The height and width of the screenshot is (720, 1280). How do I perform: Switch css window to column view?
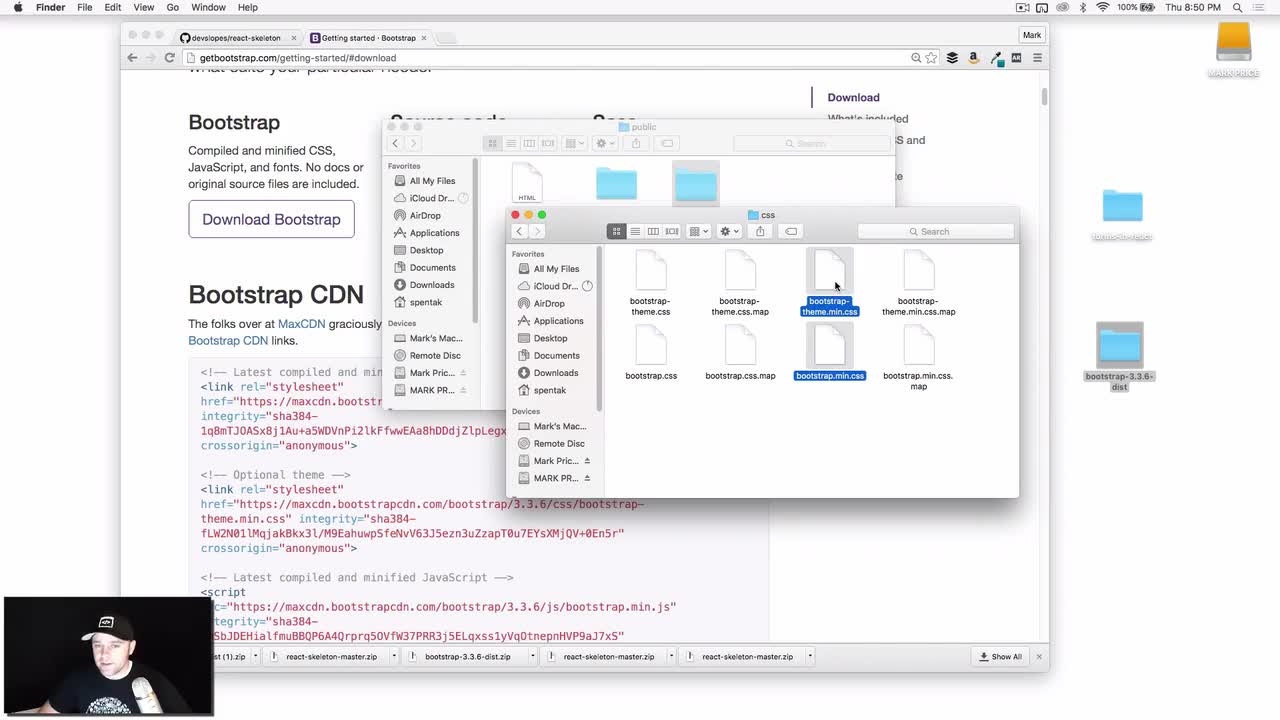(x=653, y=231)
